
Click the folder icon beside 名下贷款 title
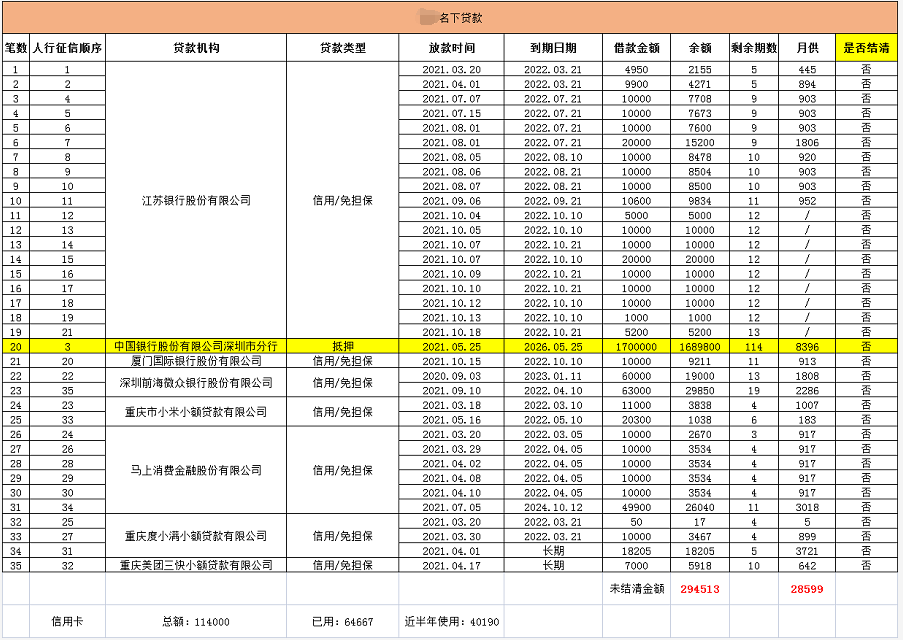point(428,17)
